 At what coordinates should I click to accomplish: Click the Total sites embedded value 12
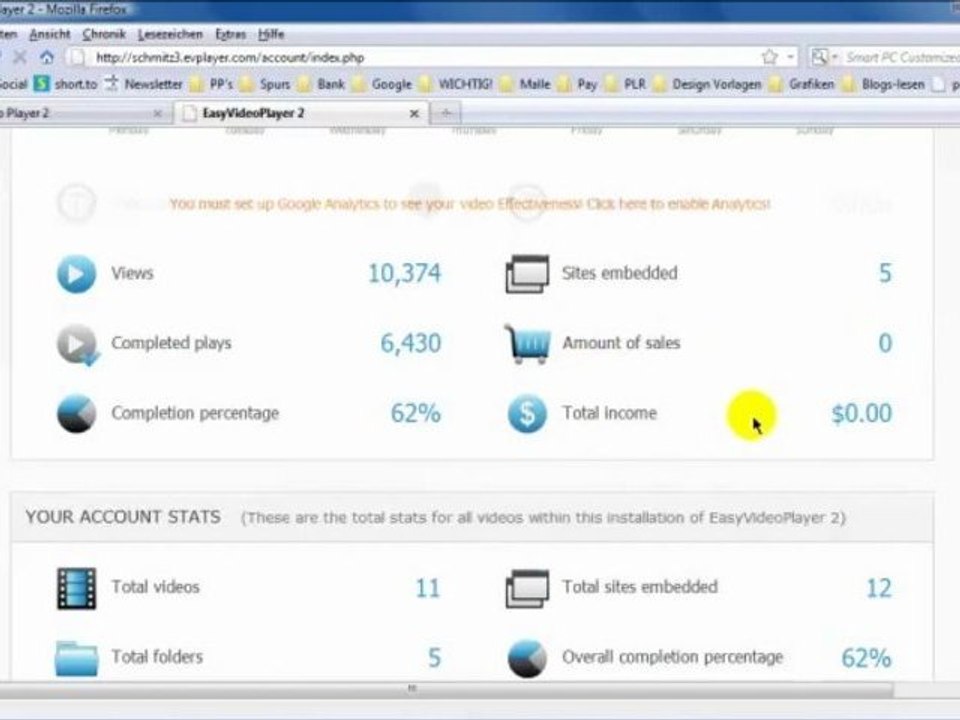pyautogui.click(x=879, y=588)
